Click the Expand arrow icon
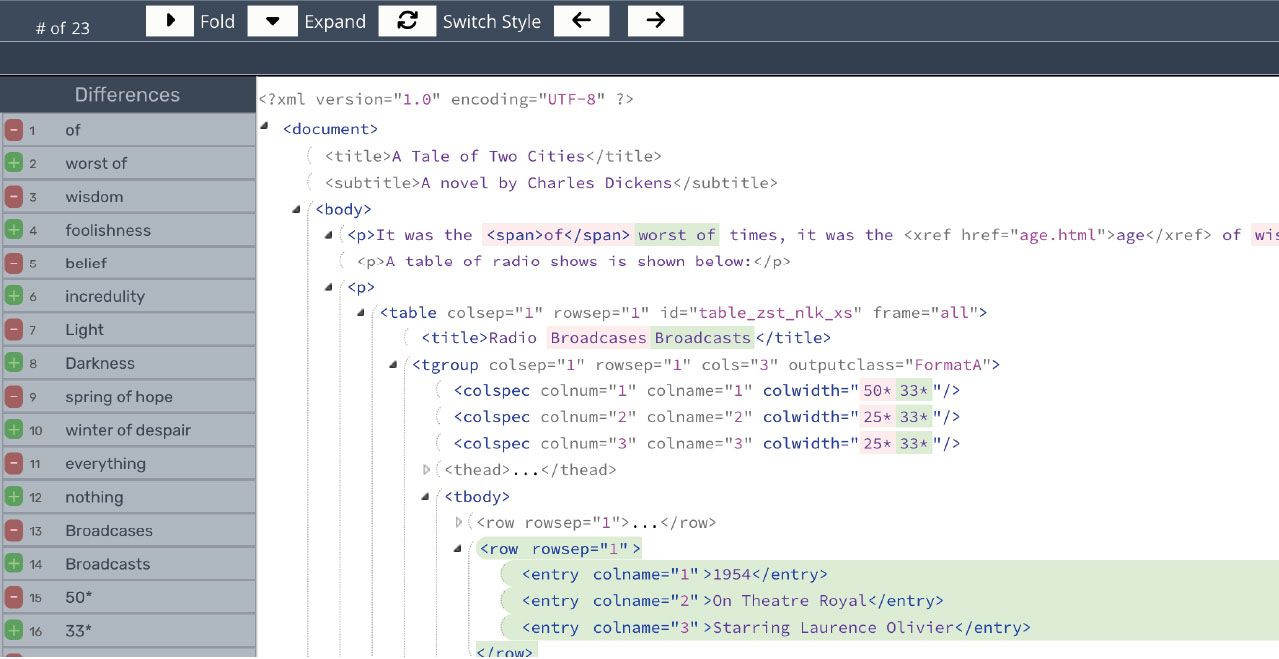The width and height of the screenshot is (1279, 659). pos(272,20)
